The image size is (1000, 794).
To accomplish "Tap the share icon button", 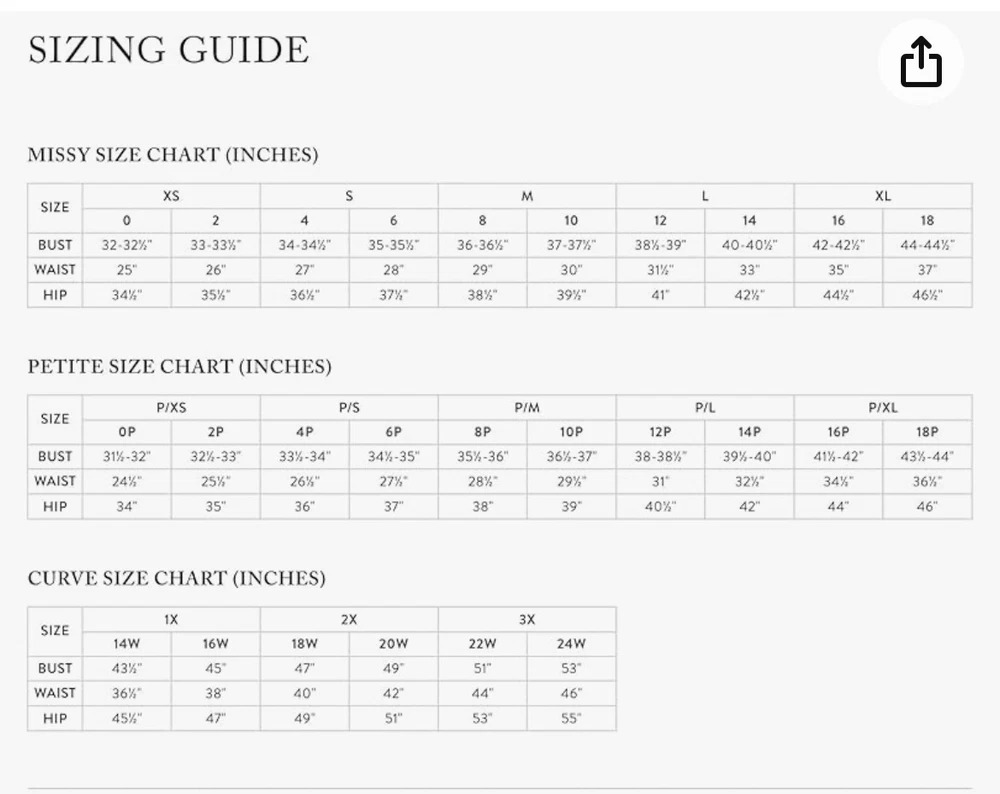I will click(x=921, y=62).
